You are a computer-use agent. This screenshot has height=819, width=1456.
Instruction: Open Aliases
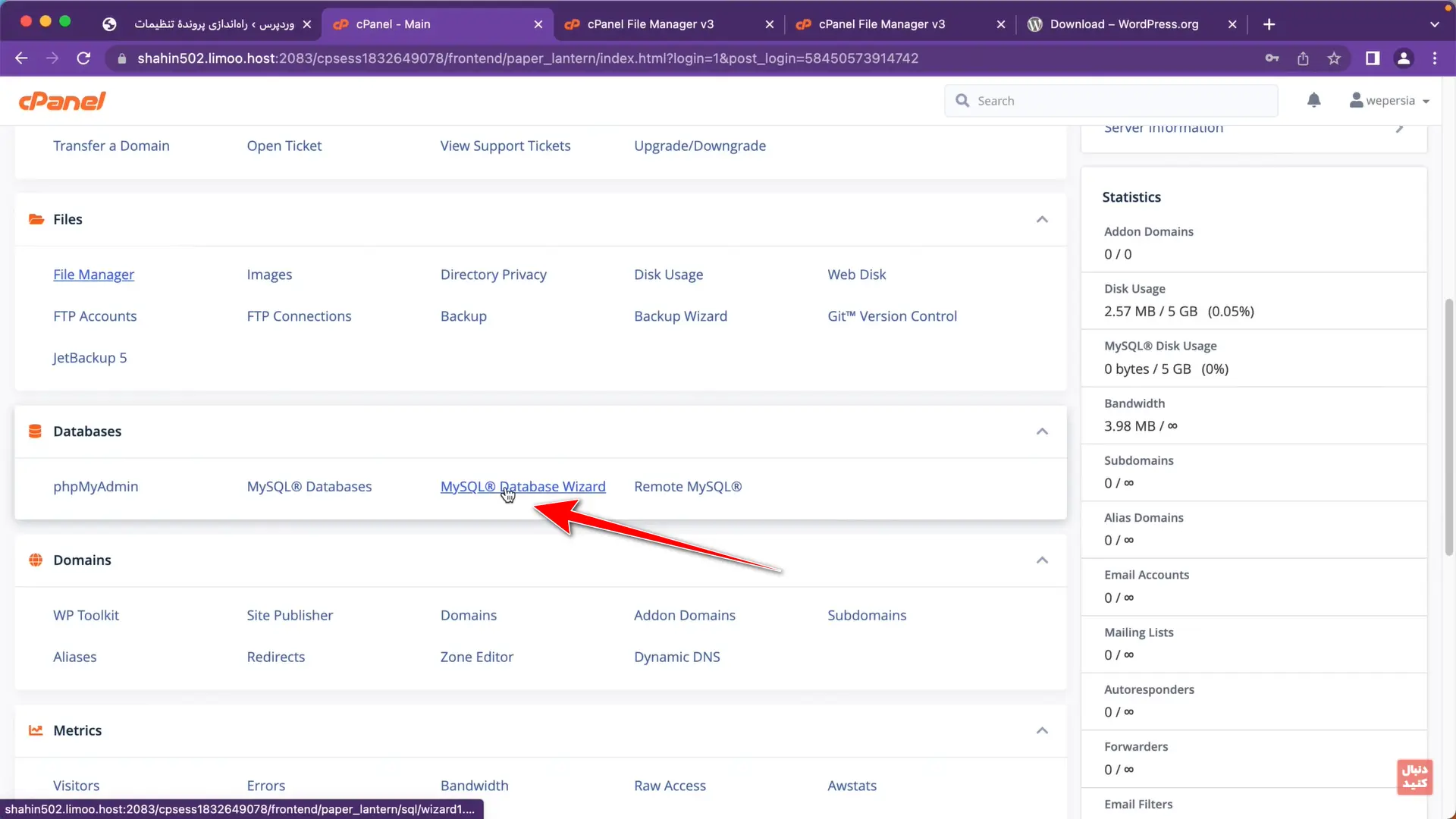(74, 657)
